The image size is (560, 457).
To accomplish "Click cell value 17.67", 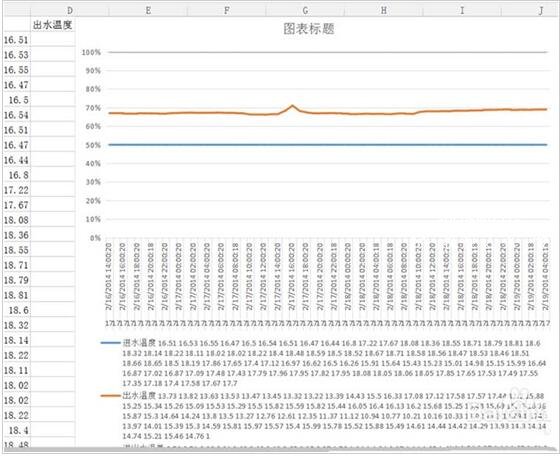I will pos(16,205).
